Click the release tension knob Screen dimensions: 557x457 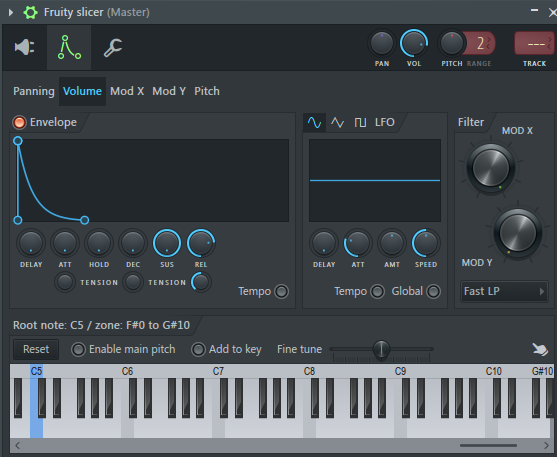(x=201, y=282)
